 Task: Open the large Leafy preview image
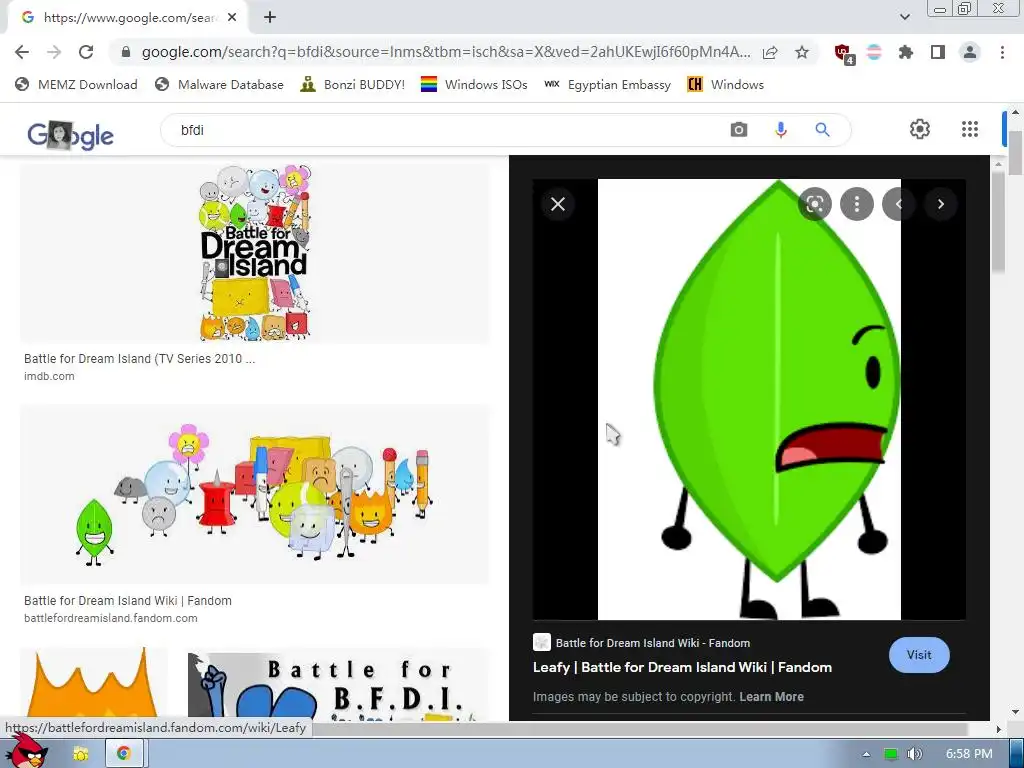pos(749,399)
